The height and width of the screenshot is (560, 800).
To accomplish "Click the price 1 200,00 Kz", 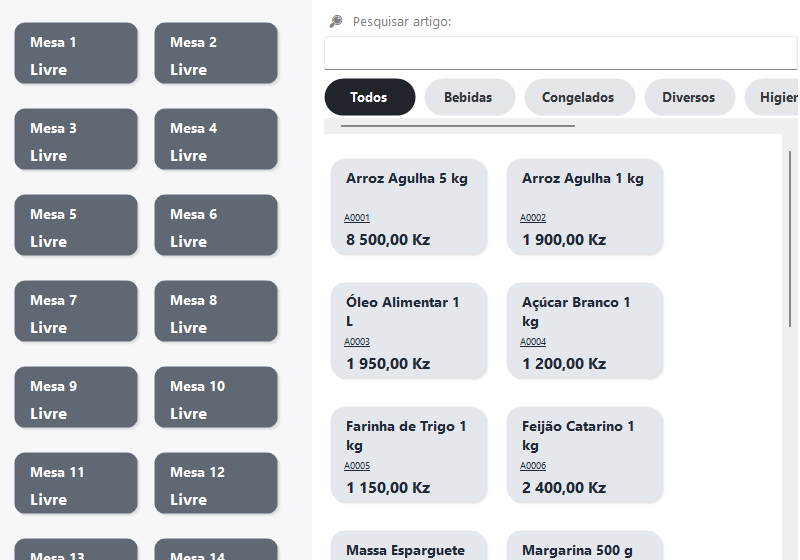I will point(564,364).
